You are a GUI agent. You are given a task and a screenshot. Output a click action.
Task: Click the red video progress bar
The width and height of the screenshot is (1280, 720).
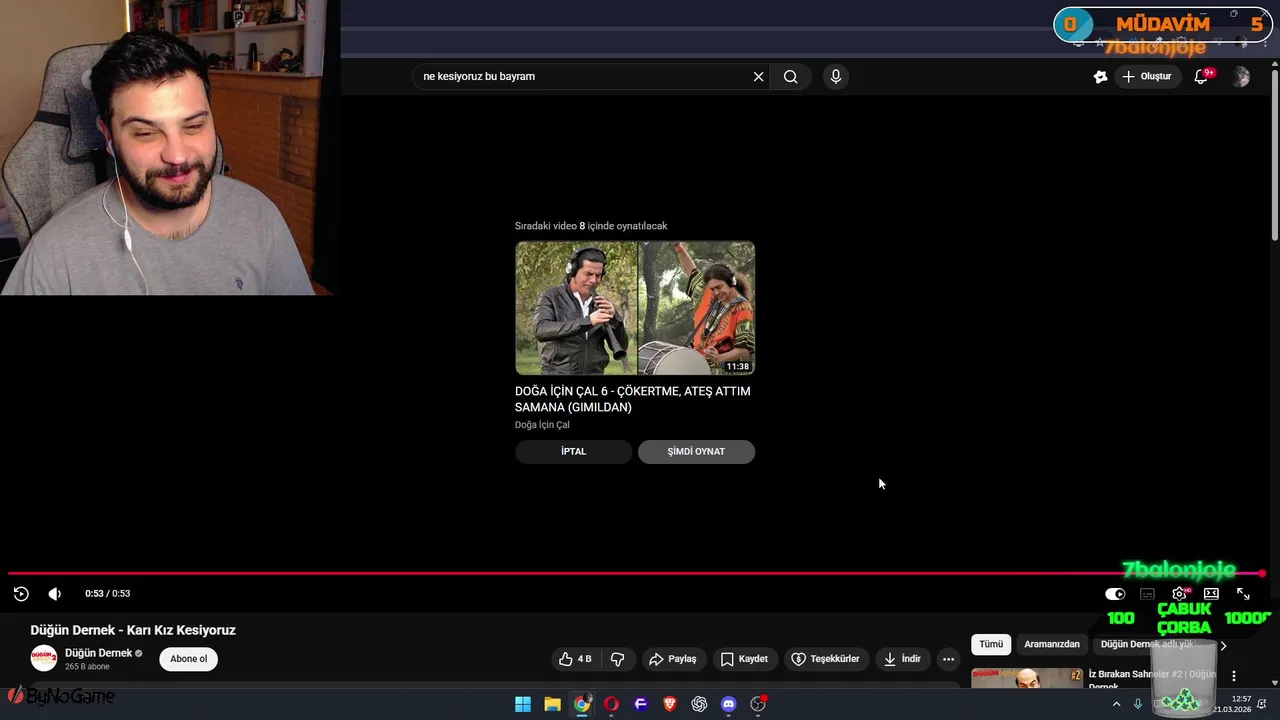click(x=636, y=573)
